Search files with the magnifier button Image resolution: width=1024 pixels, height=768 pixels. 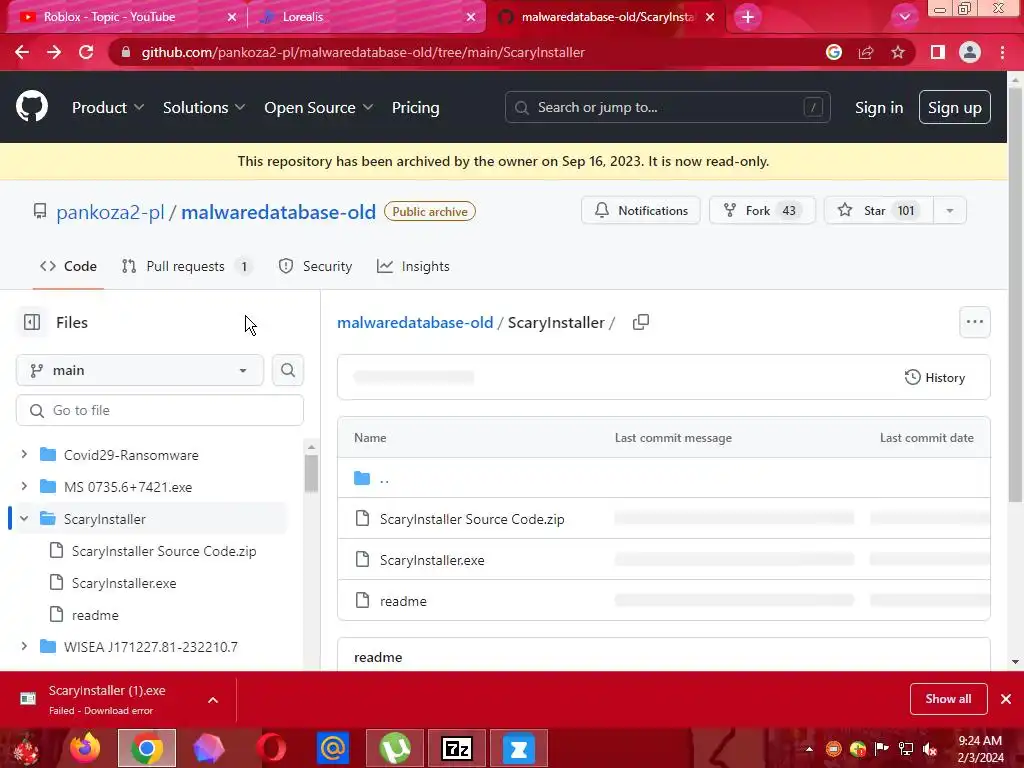coord(287,370)
